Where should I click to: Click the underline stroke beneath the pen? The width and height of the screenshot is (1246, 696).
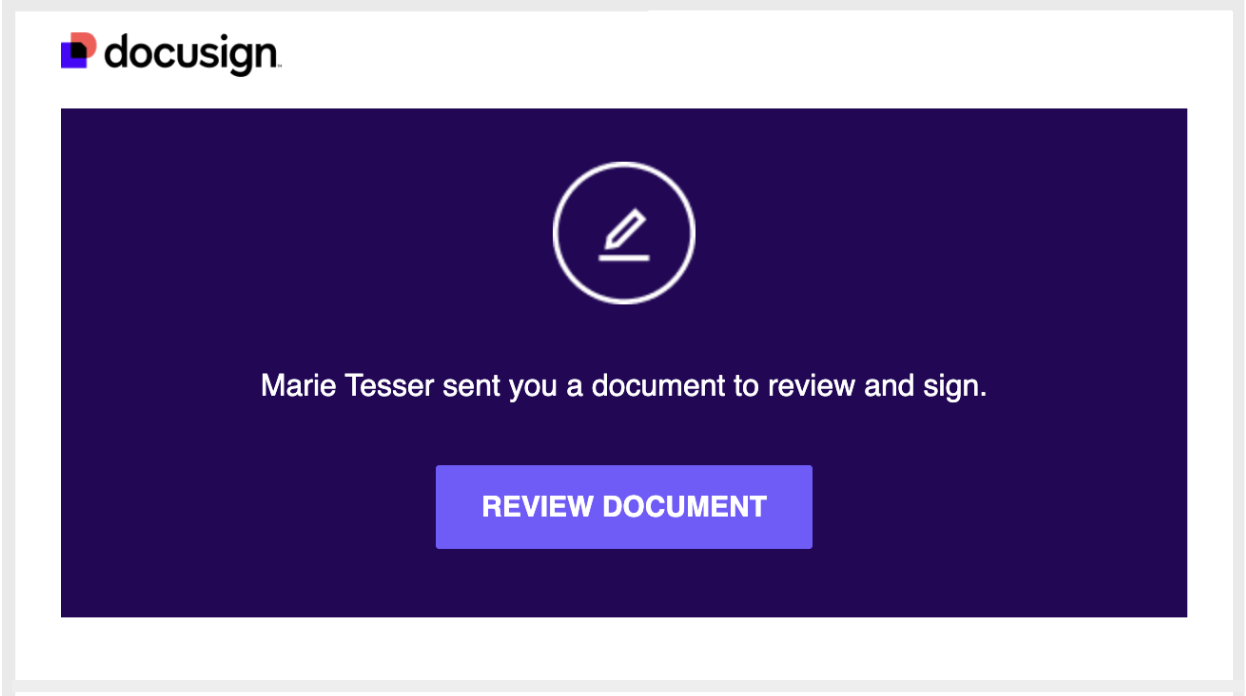click(x=624, y=258)
